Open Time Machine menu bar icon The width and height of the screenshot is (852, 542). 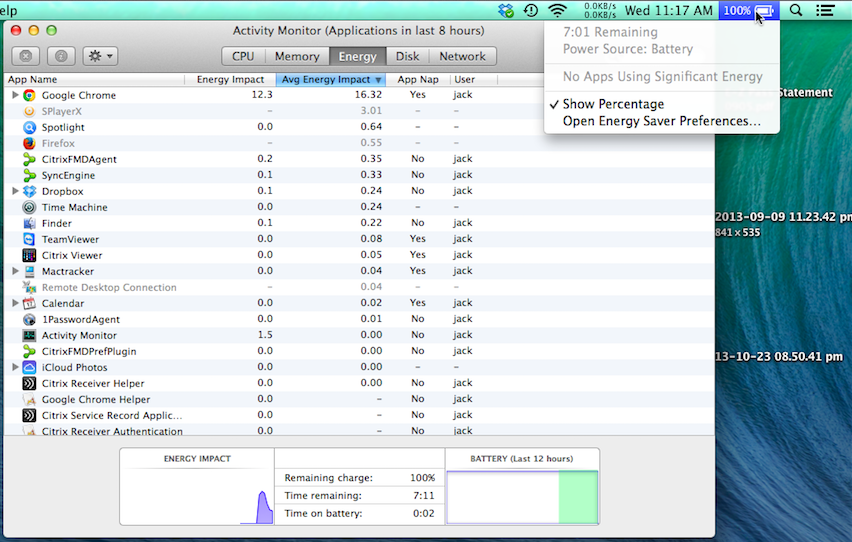(531, 10)
